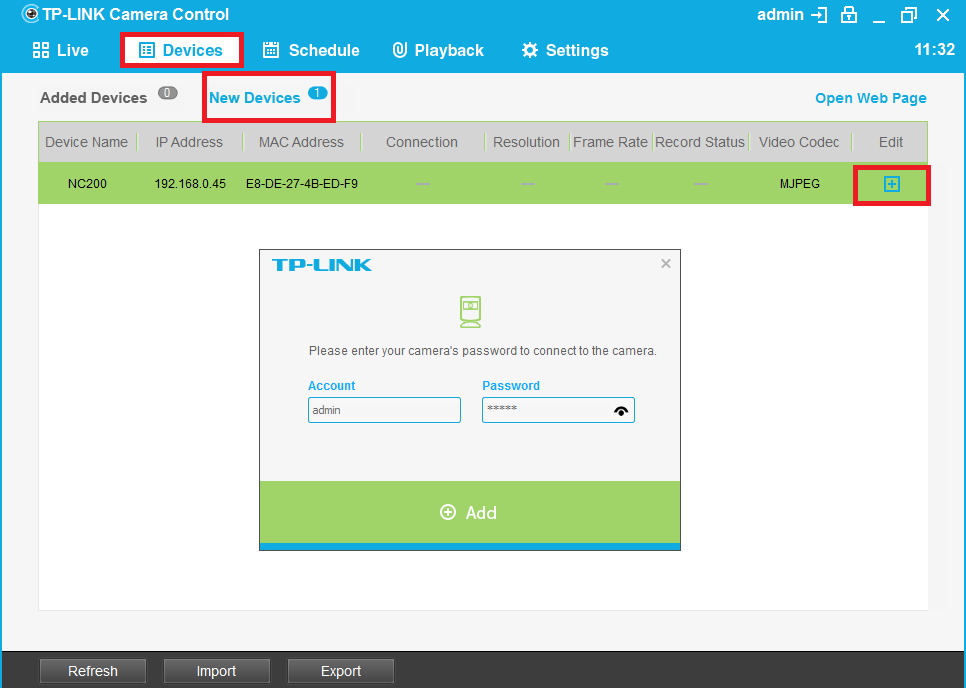Click the Connection column header
This screenshot has width=966, height=688.
422,142
